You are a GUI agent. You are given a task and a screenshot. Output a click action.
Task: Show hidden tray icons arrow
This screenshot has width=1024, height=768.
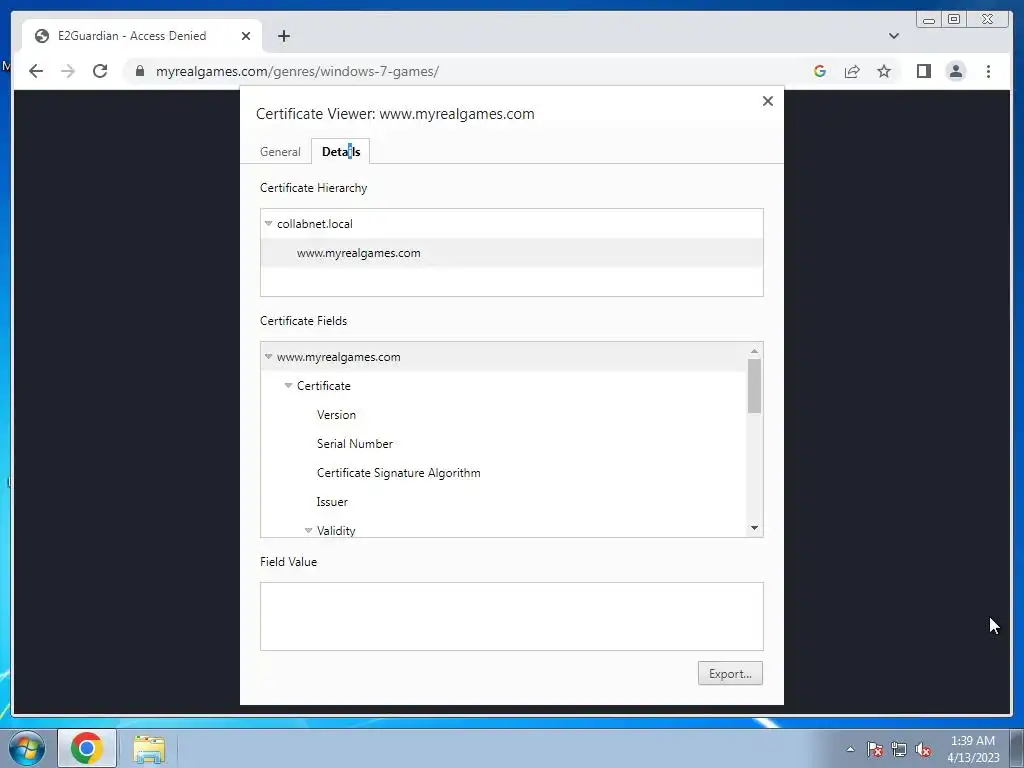850,749
